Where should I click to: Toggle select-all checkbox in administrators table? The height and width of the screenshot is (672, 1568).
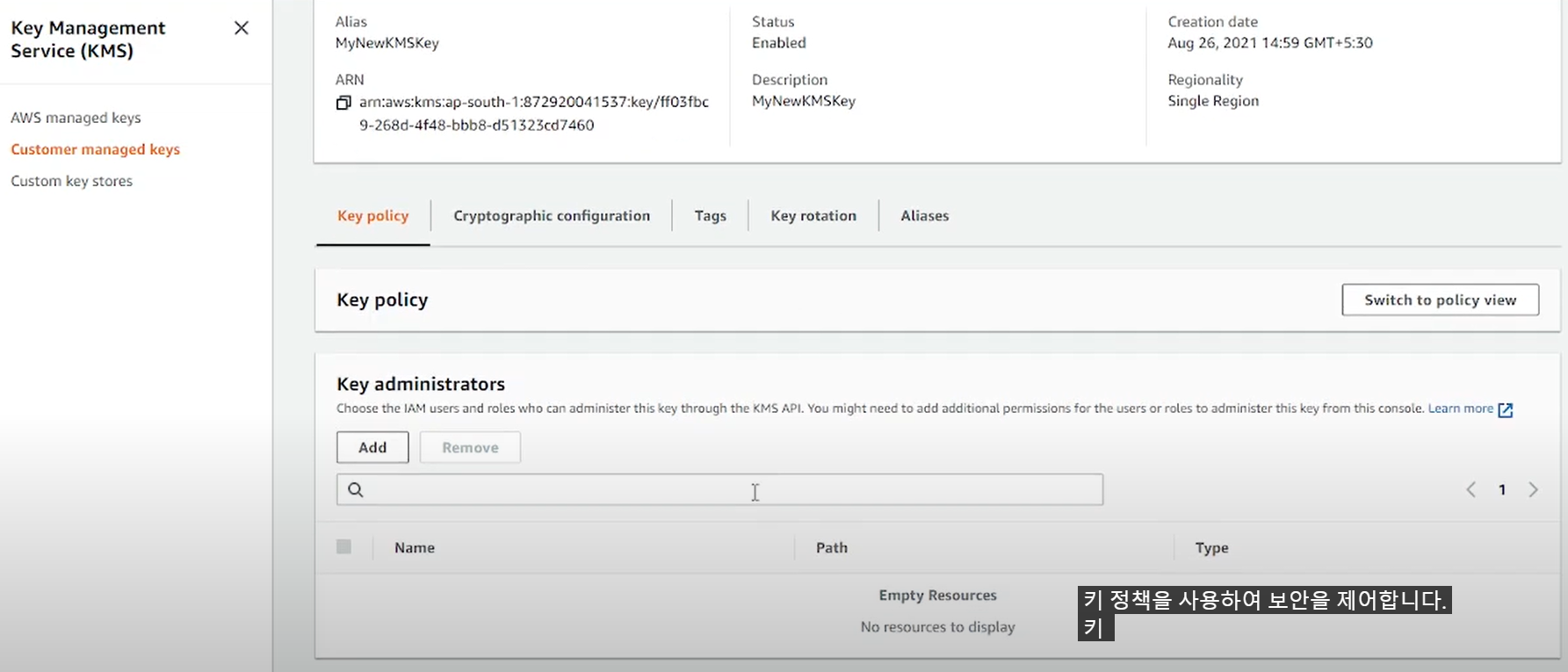343,546
